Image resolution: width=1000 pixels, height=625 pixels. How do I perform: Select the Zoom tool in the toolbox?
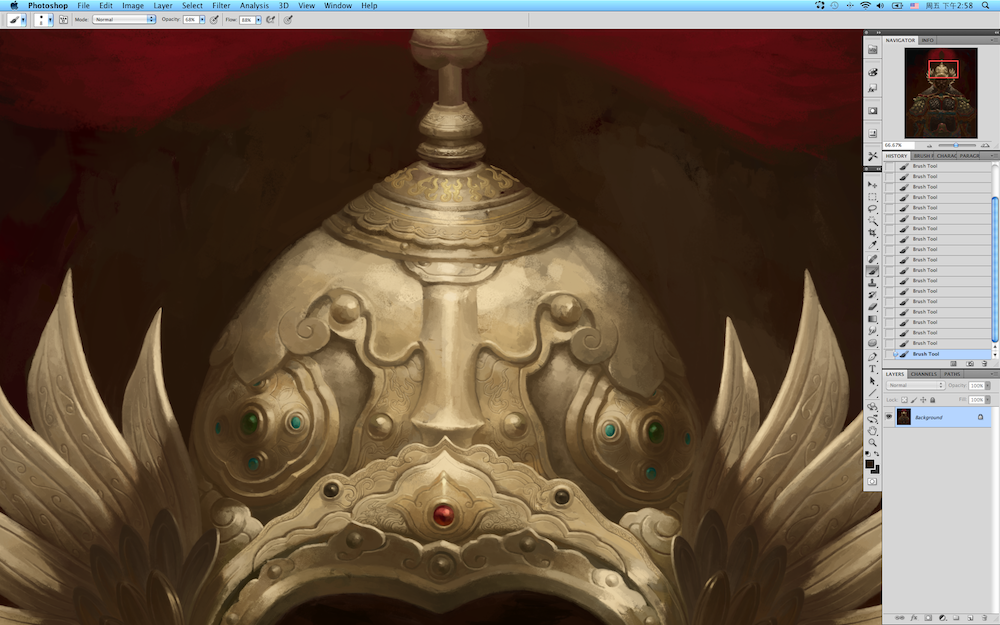coord(872,442)
